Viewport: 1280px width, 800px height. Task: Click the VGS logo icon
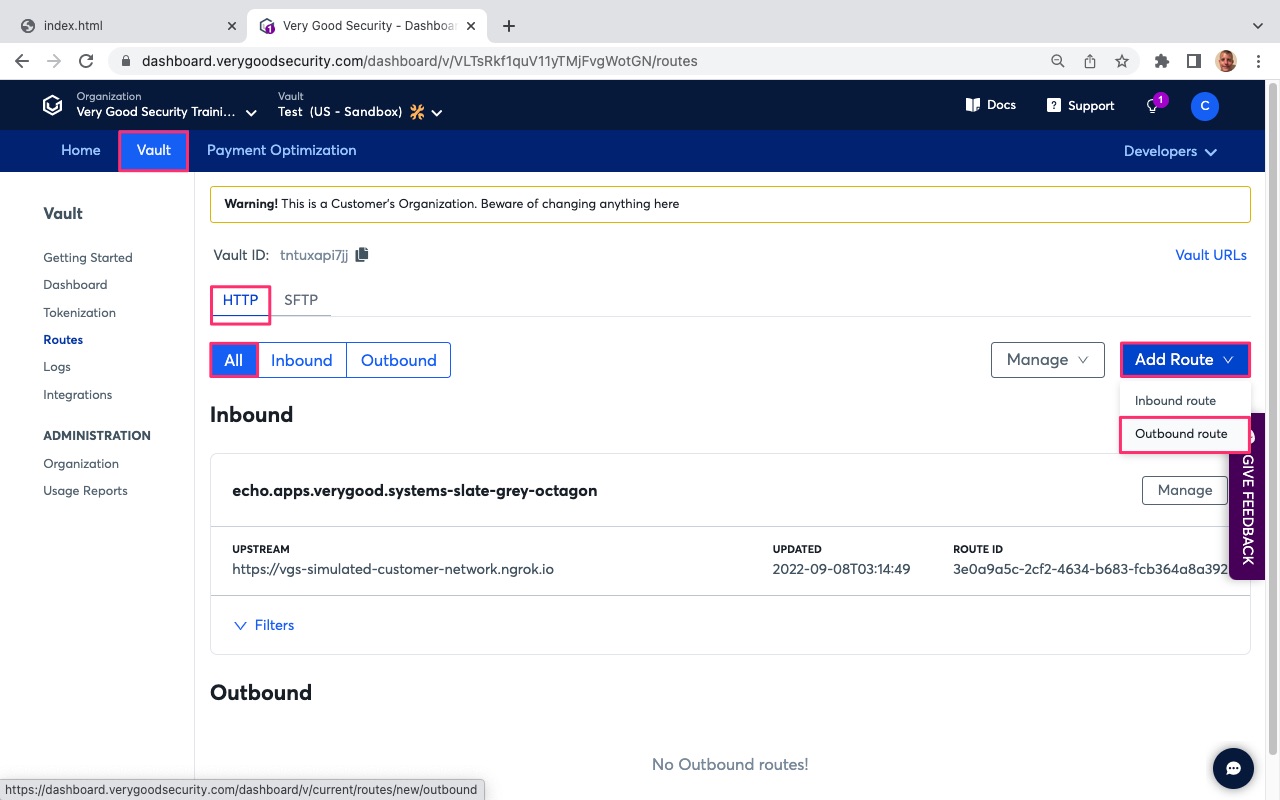(x=52, y=105)
